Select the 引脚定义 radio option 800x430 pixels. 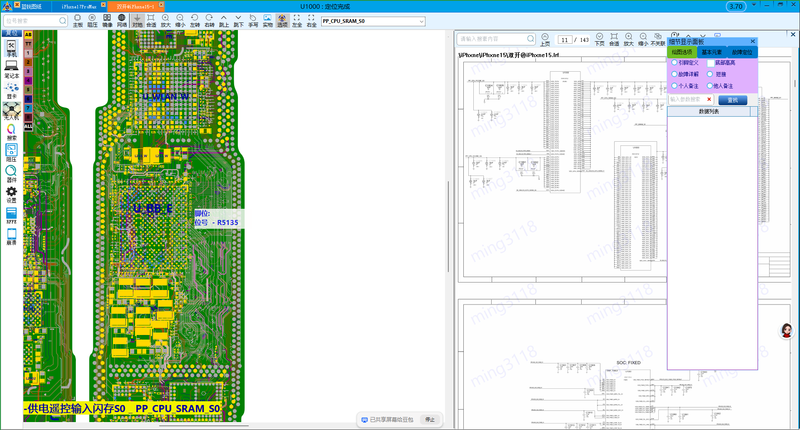pyautogui.click(x=673, y=62)
